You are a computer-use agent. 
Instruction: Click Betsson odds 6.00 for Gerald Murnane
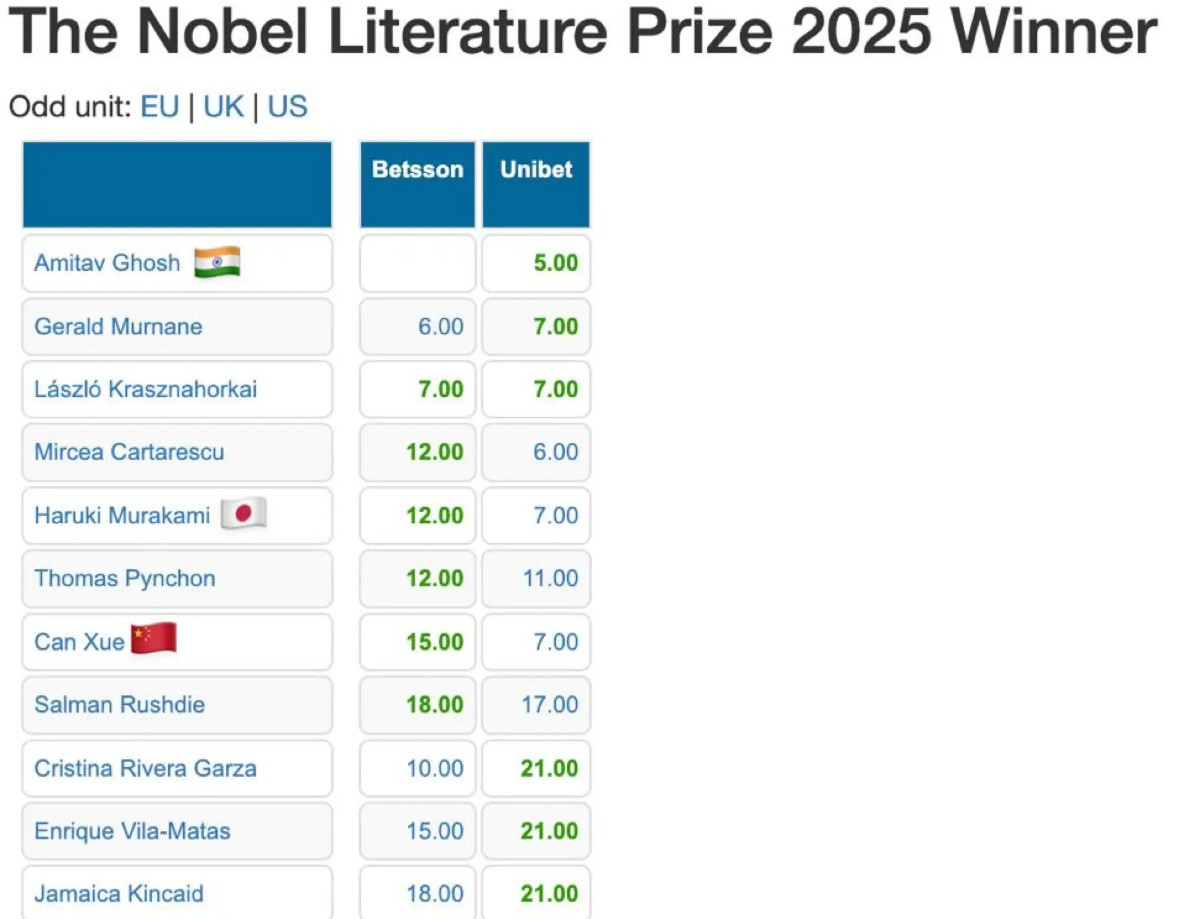[x=440, y=326]
